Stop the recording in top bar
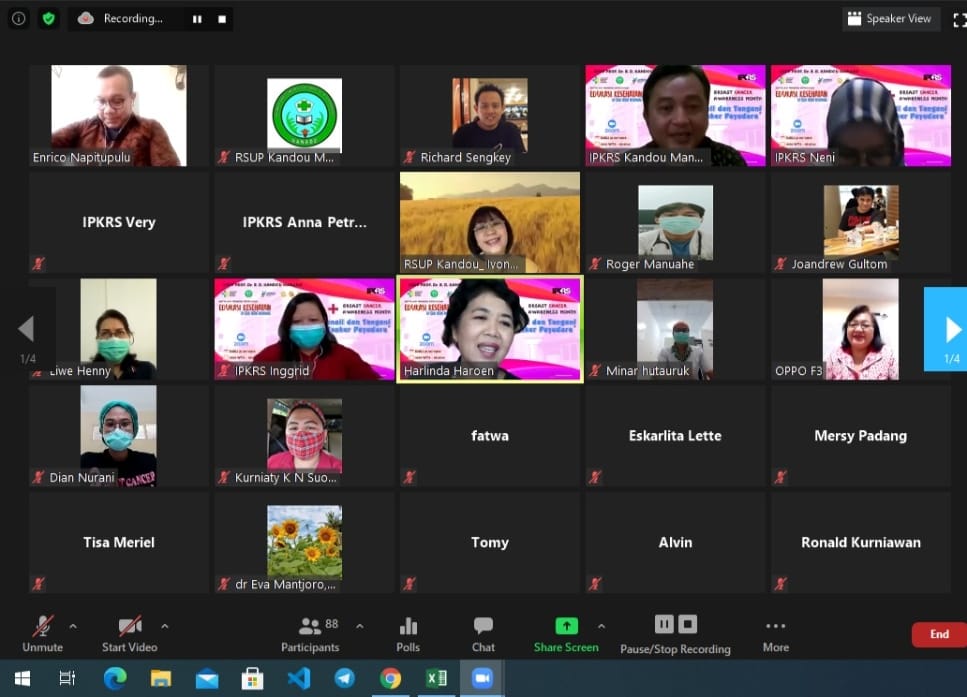The image size is (967, 697). [x=222, y=19]
